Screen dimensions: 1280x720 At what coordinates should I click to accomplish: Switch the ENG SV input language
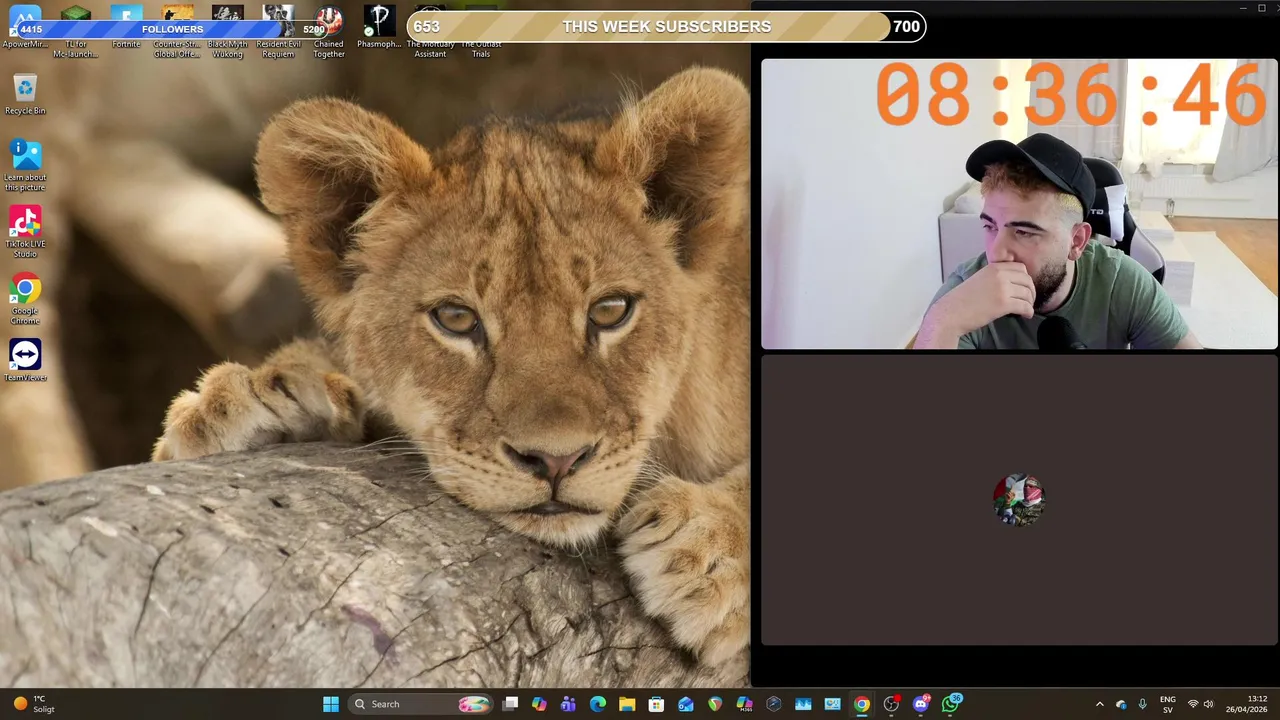point(1167,704)
